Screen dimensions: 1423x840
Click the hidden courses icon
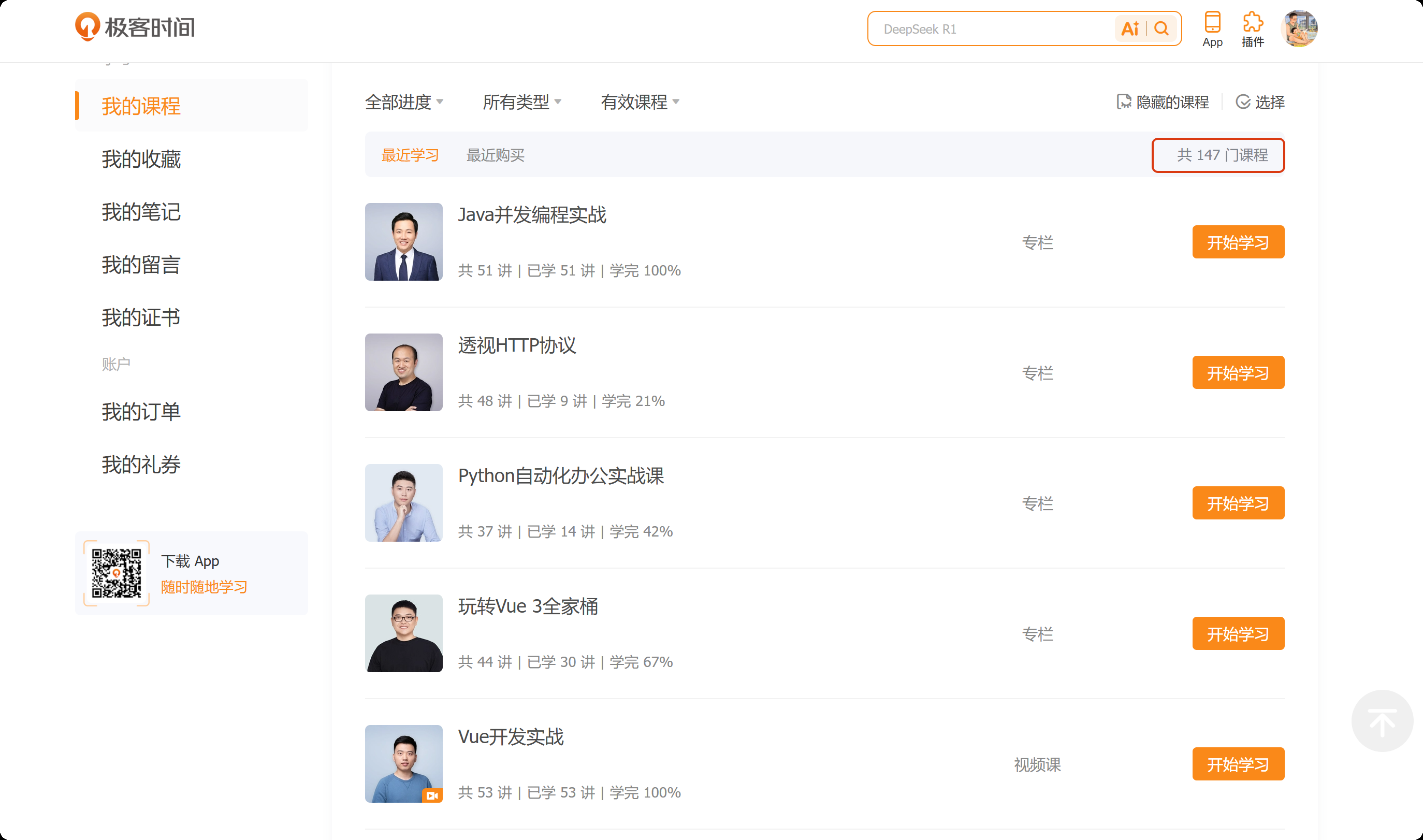1124,102
